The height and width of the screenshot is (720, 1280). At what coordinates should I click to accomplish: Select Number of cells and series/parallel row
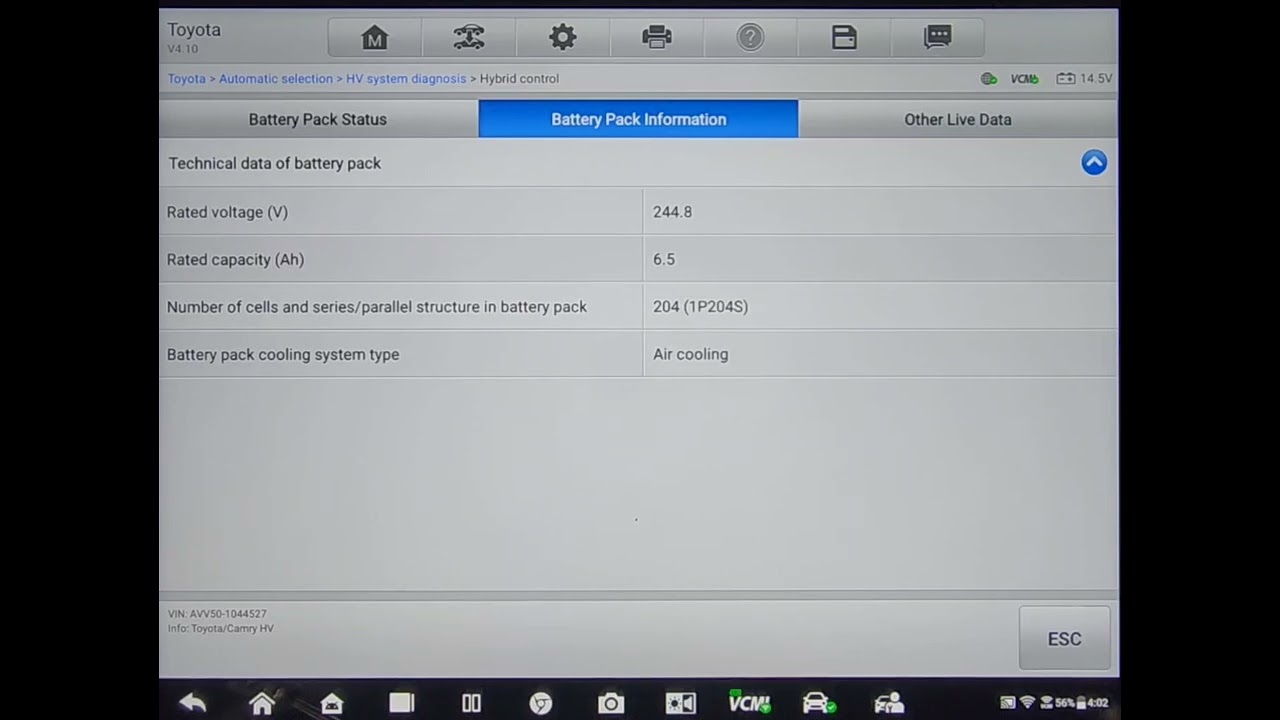638,307
